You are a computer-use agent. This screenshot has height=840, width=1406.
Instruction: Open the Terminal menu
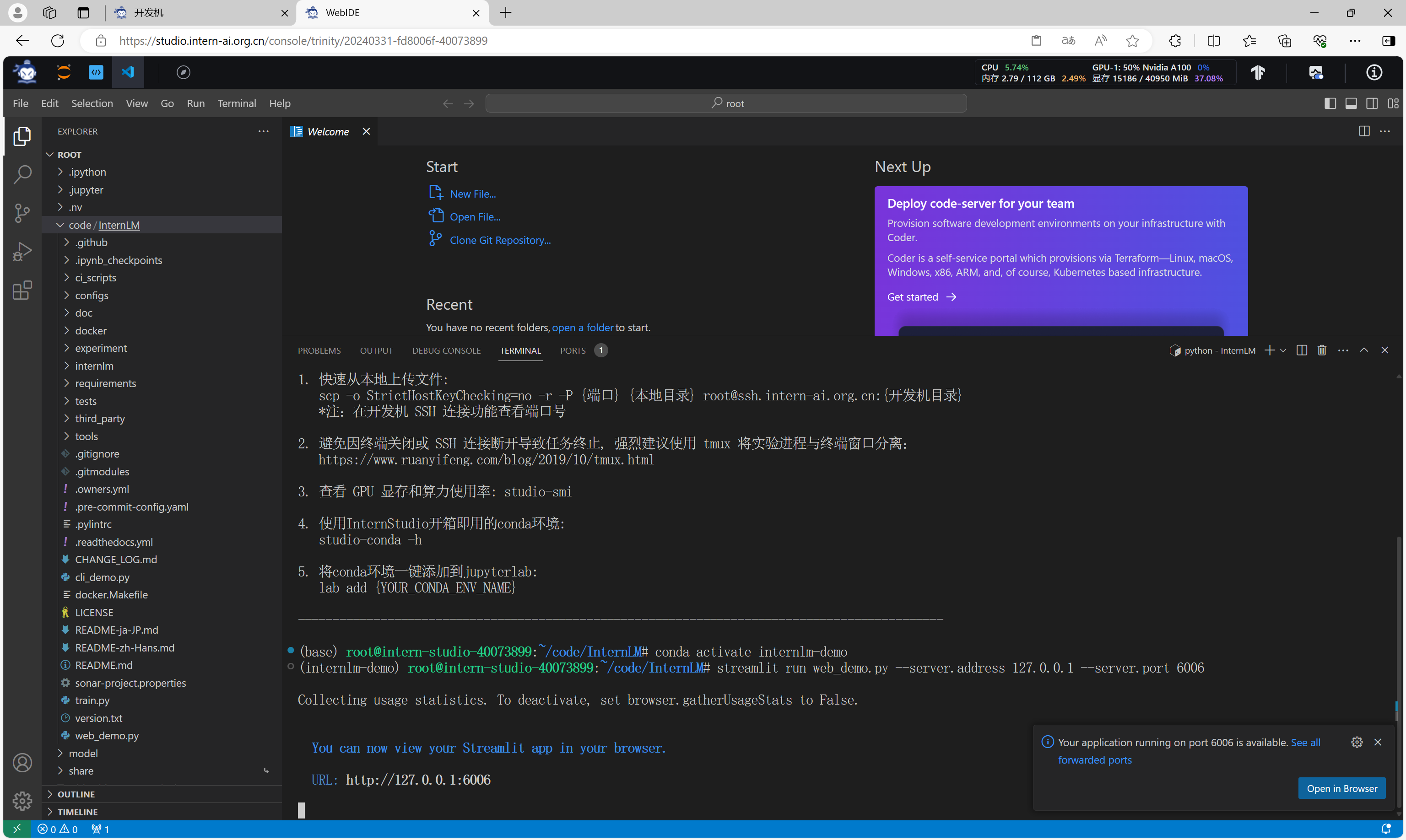pyautogui.click(x=237, y=103)
